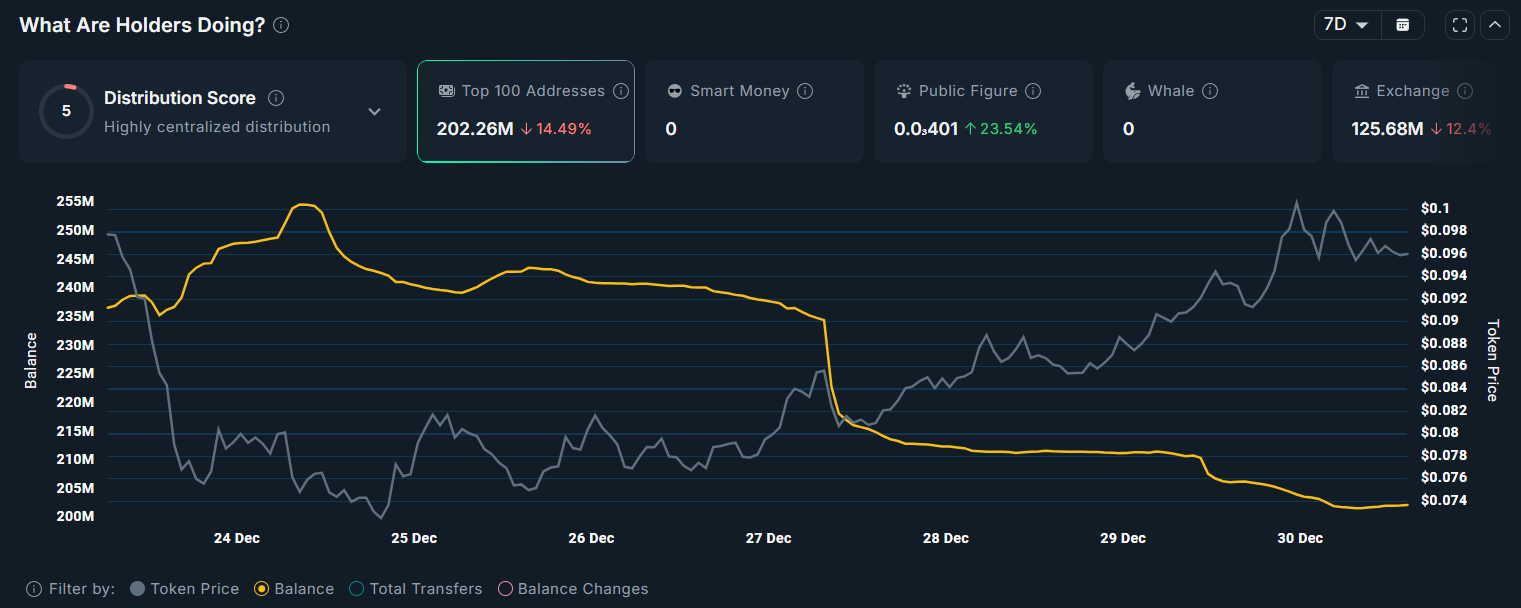The height and width of the screenshot is (608, 1521).
Task: Open the calendar date picker
Action: [1403, 24]
